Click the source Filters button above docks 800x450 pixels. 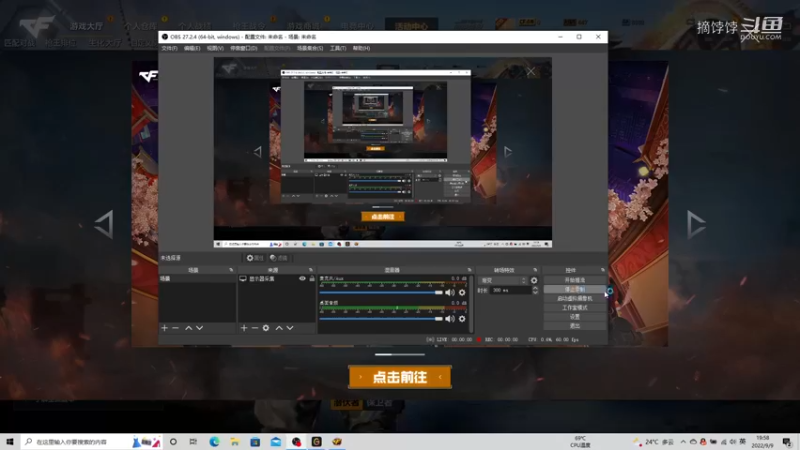(x=279, y=258)
